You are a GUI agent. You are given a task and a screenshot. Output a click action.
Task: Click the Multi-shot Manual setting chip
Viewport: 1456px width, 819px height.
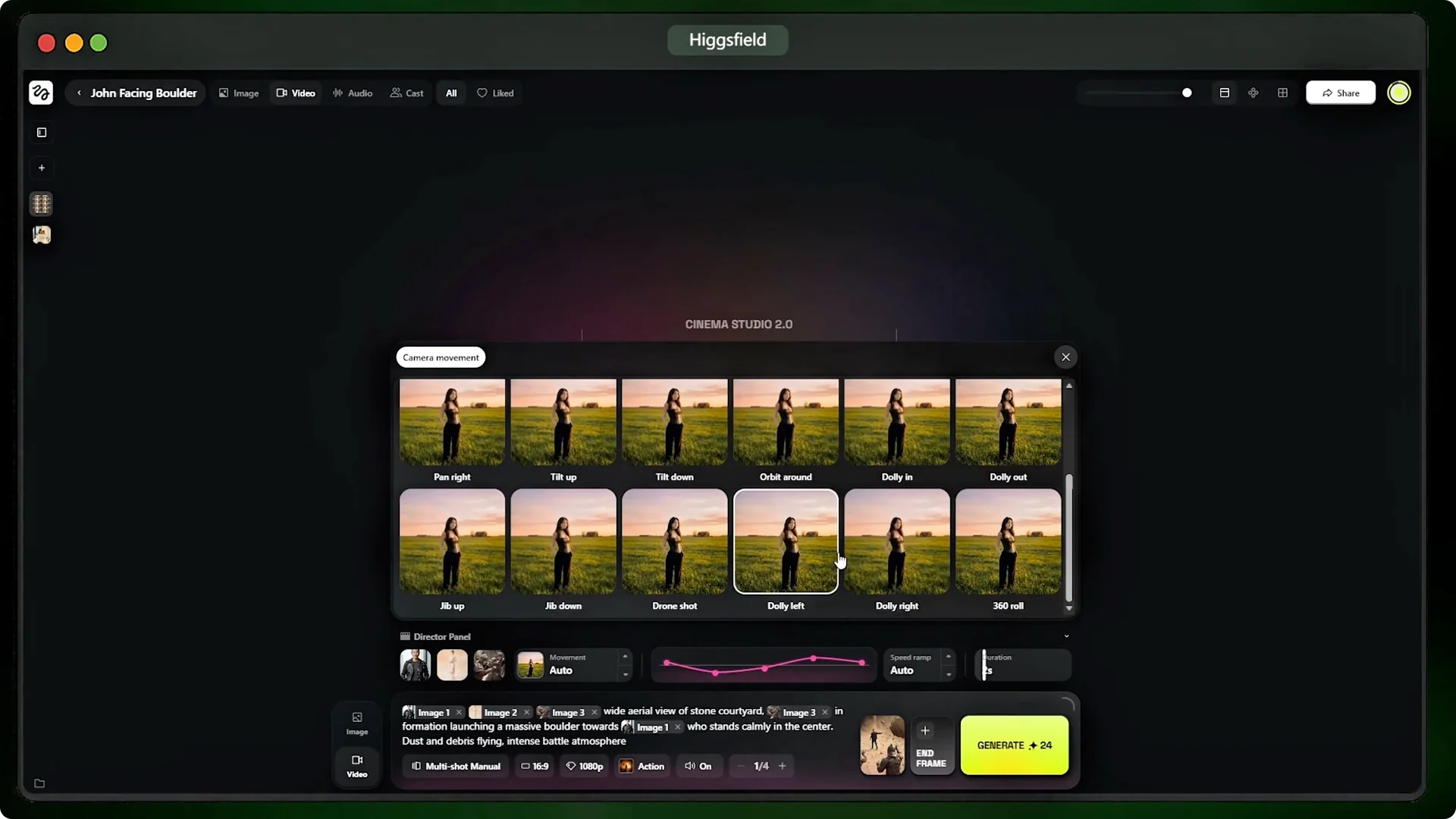[455, 766]
